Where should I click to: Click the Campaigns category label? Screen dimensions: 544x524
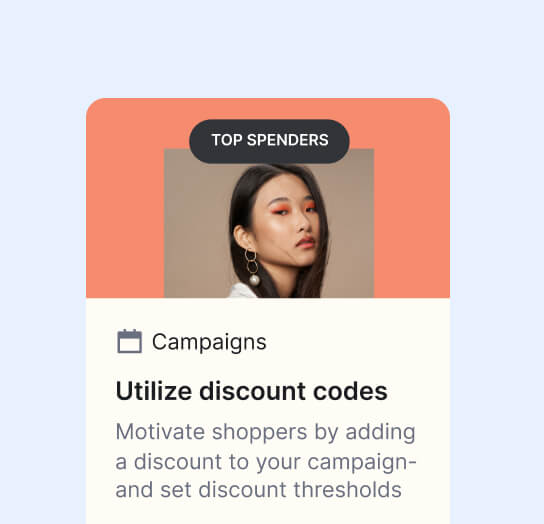[209, 342]
